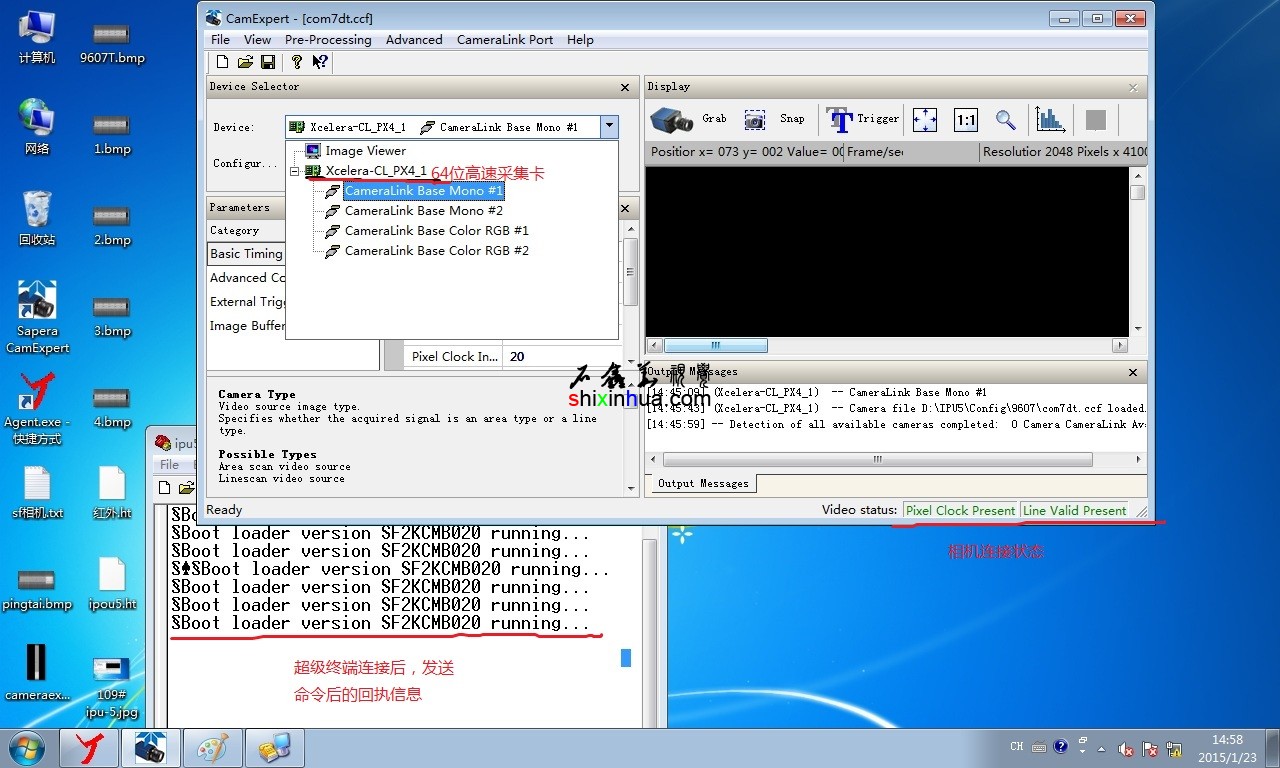Click the Output Messages horizontal scrollbar thumb
Viewport: 1280px width, 768px height.
(877, 460)
